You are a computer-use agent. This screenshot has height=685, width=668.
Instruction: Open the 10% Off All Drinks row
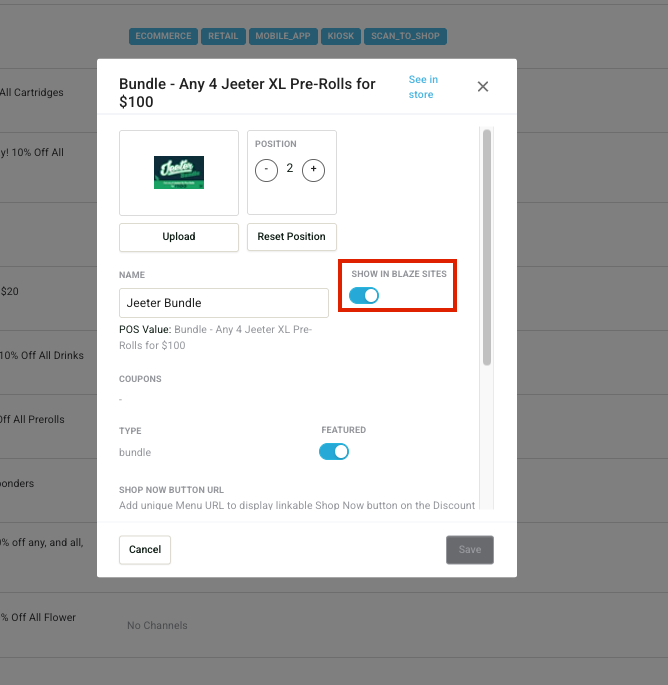pos(42,355)
